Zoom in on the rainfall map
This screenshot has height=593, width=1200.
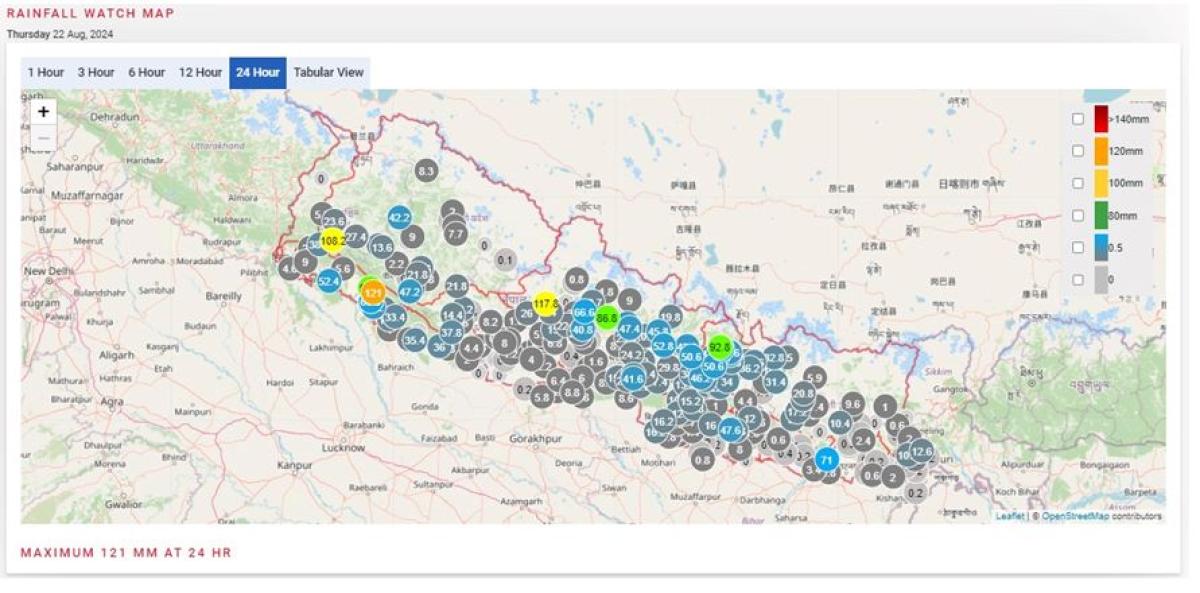(x=43, y=112)
